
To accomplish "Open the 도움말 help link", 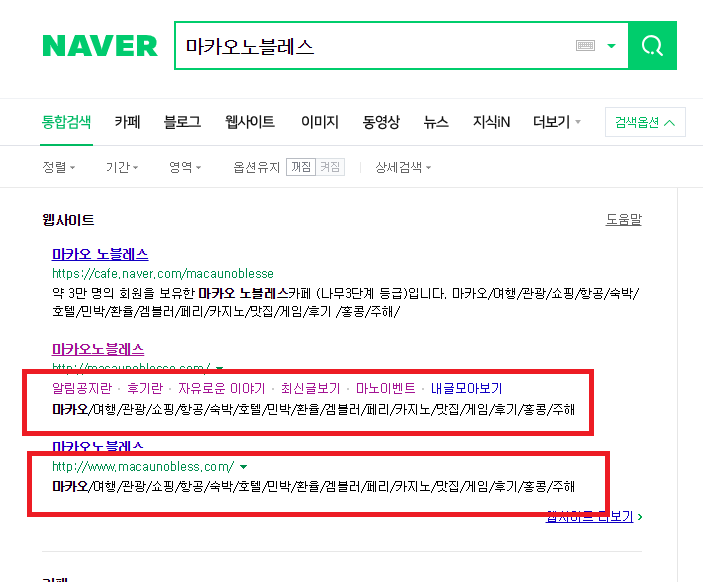I will [624, 220].
